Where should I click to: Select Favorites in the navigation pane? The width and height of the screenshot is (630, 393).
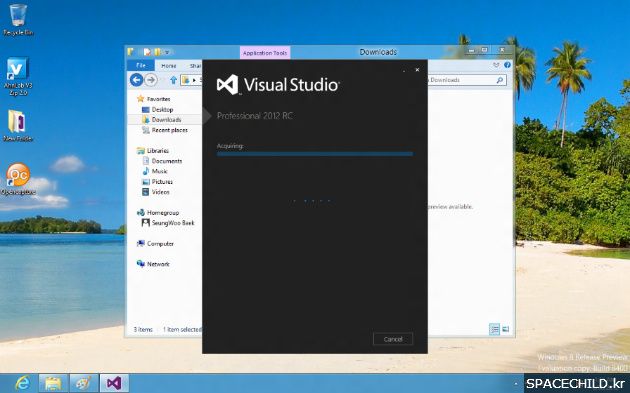pyautogui.click(x=158, y=99)
